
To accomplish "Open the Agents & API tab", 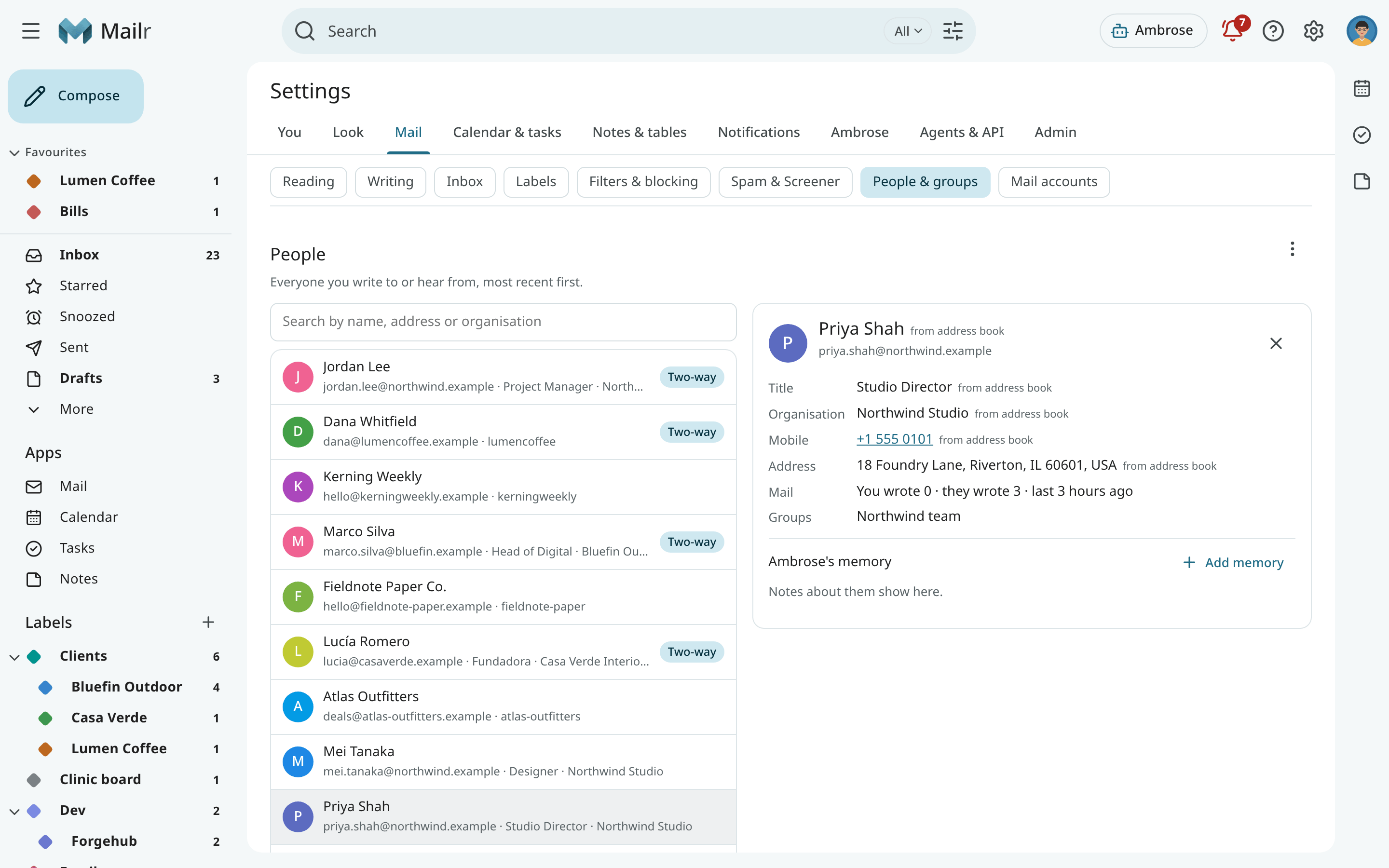I will point(961,132).
